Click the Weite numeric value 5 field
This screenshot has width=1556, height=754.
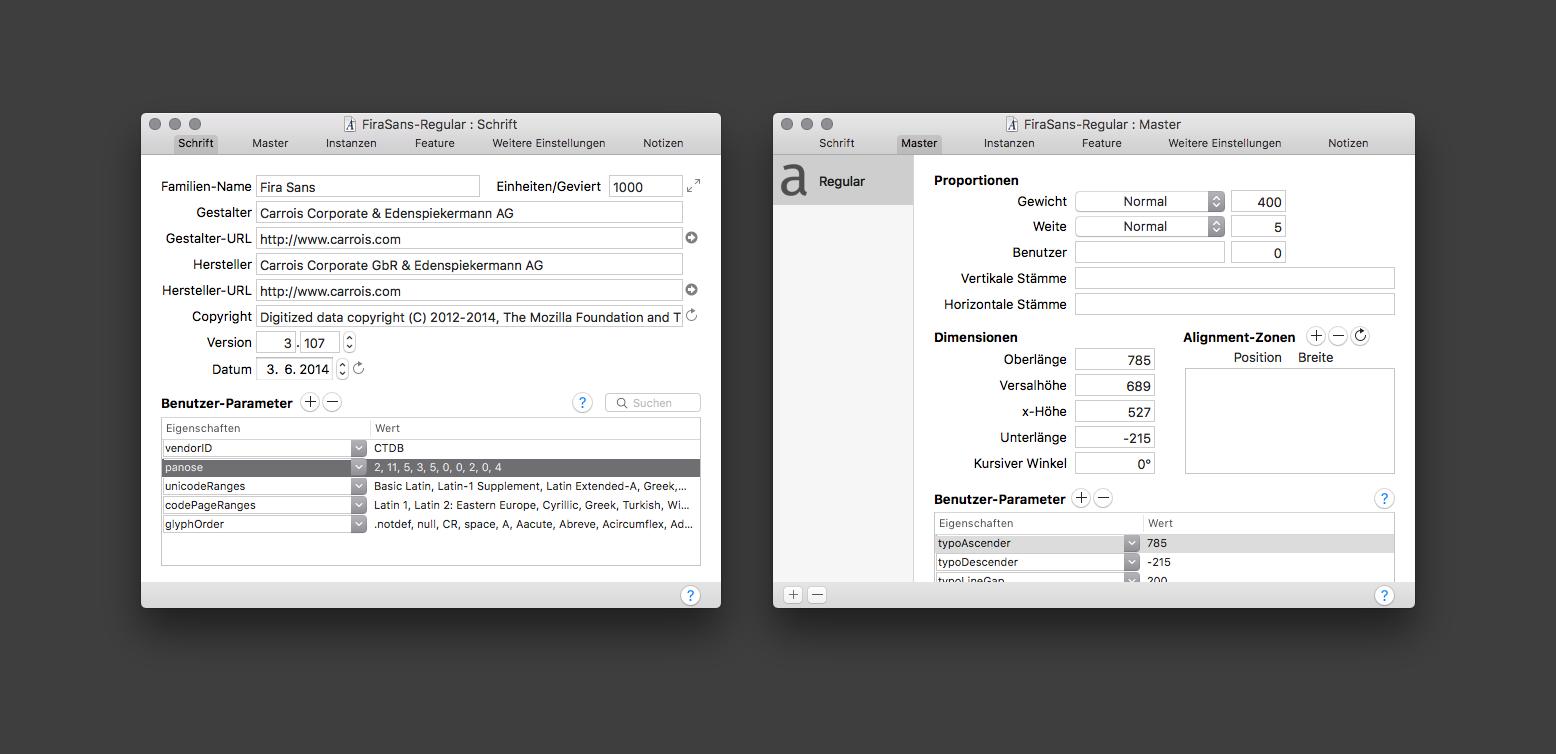coord(1258,227)
